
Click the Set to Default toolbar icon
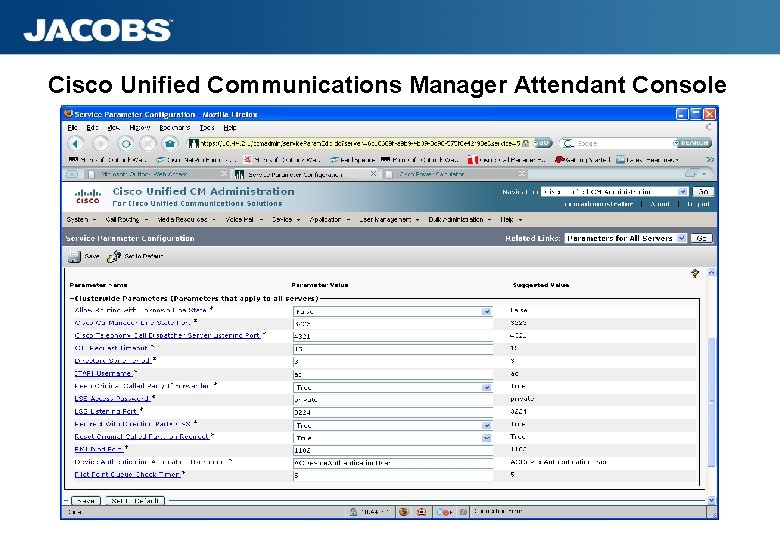pos(114,257)
